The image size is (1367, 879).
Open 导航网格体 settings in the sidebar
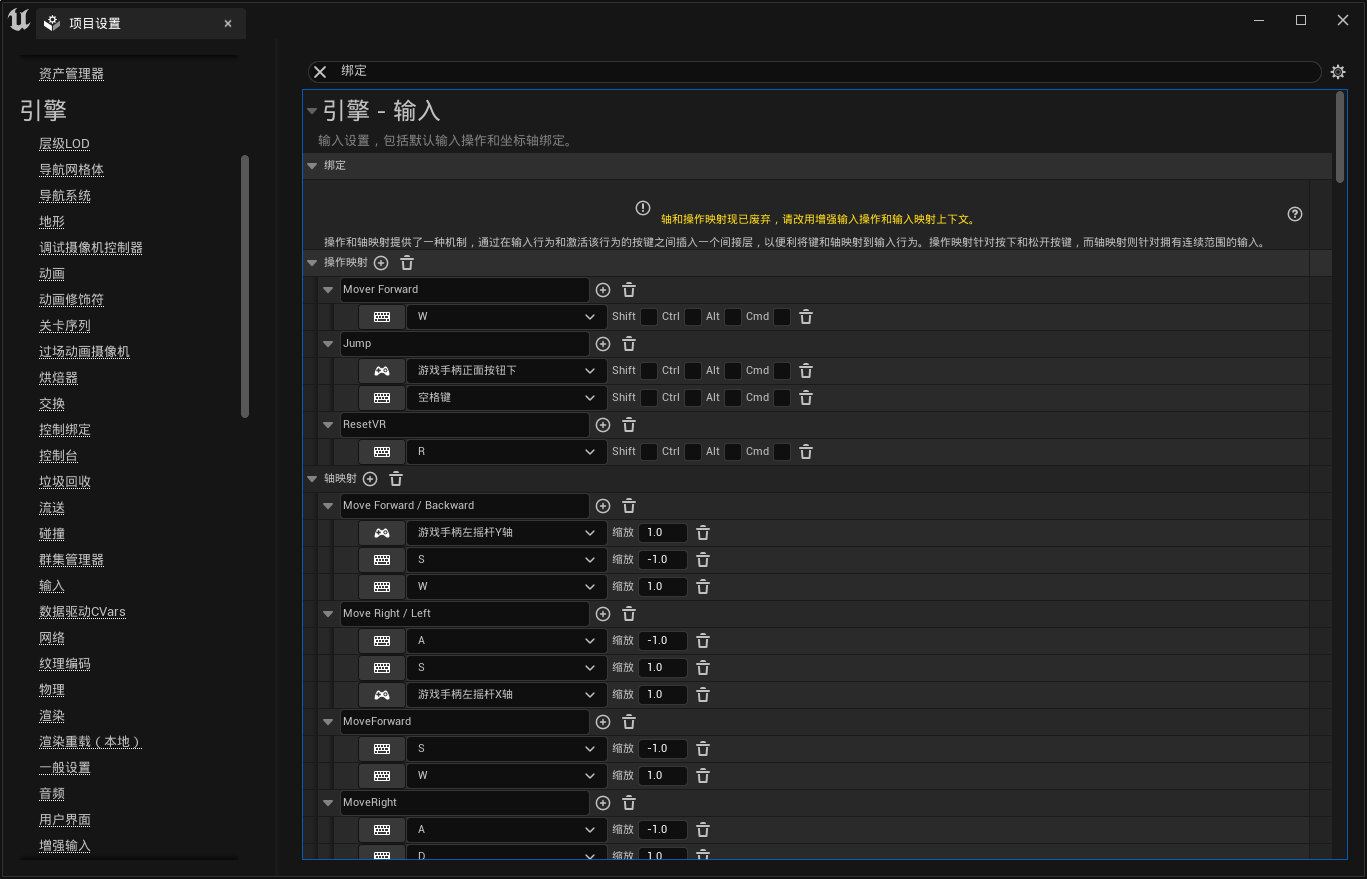point(71,170)
